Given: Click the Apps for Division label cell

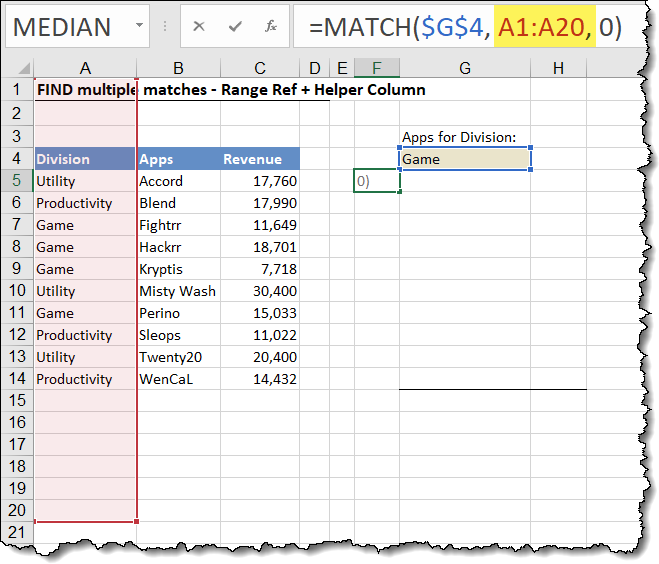Looking at the screenshot, I should coord(459,137).
